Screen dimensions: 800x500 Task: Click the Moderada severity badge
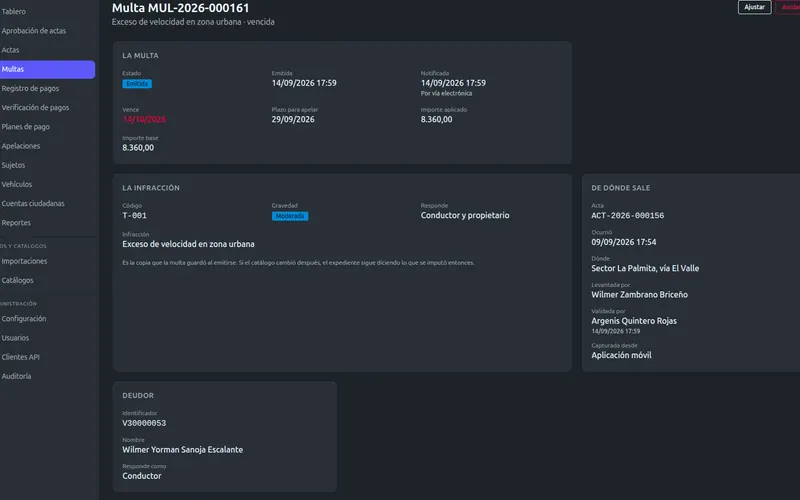click(290, 216)
